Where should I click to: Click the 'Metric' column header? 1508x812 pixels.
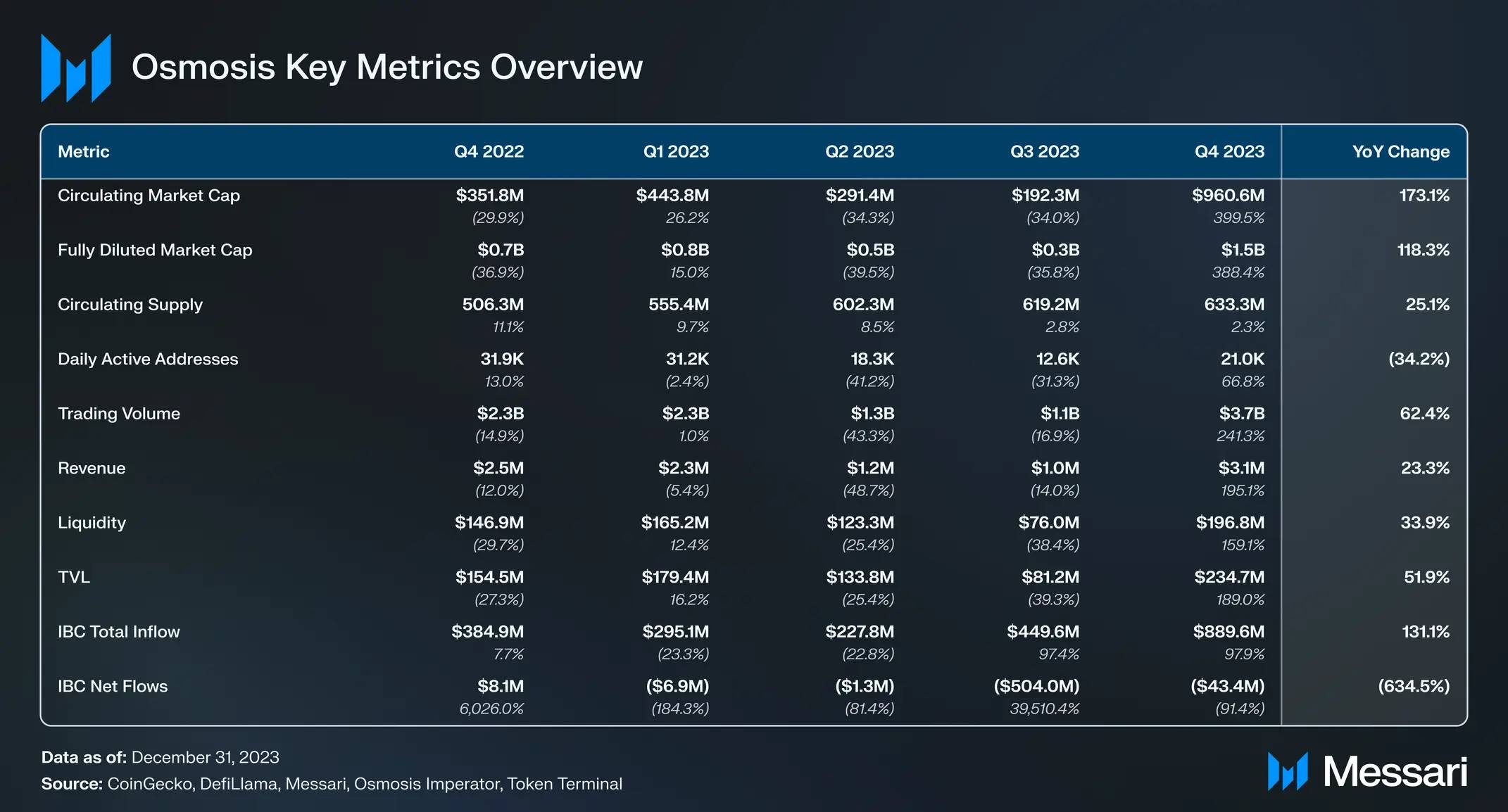click(84, 151)
